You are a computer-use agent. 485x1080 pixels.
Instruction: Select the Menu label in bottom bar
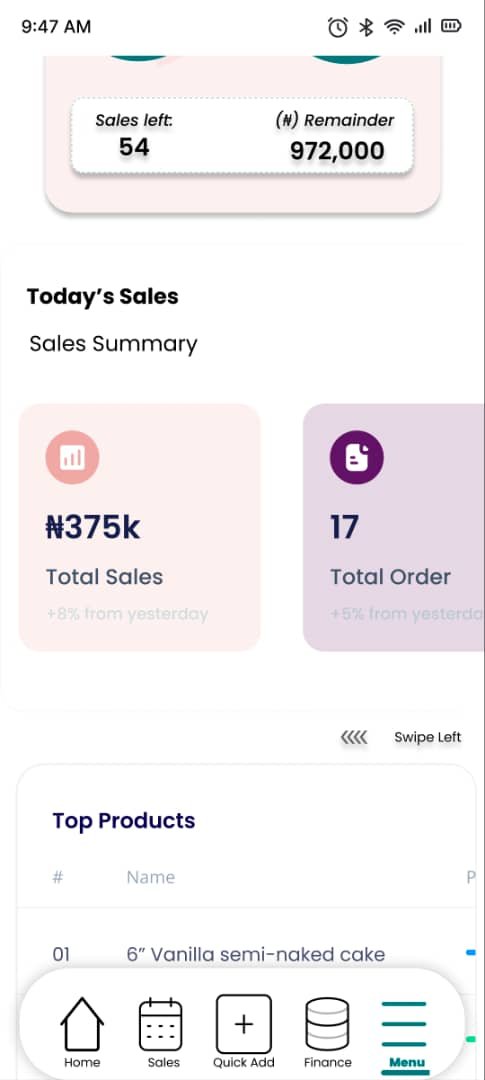tap(406, 1062)
